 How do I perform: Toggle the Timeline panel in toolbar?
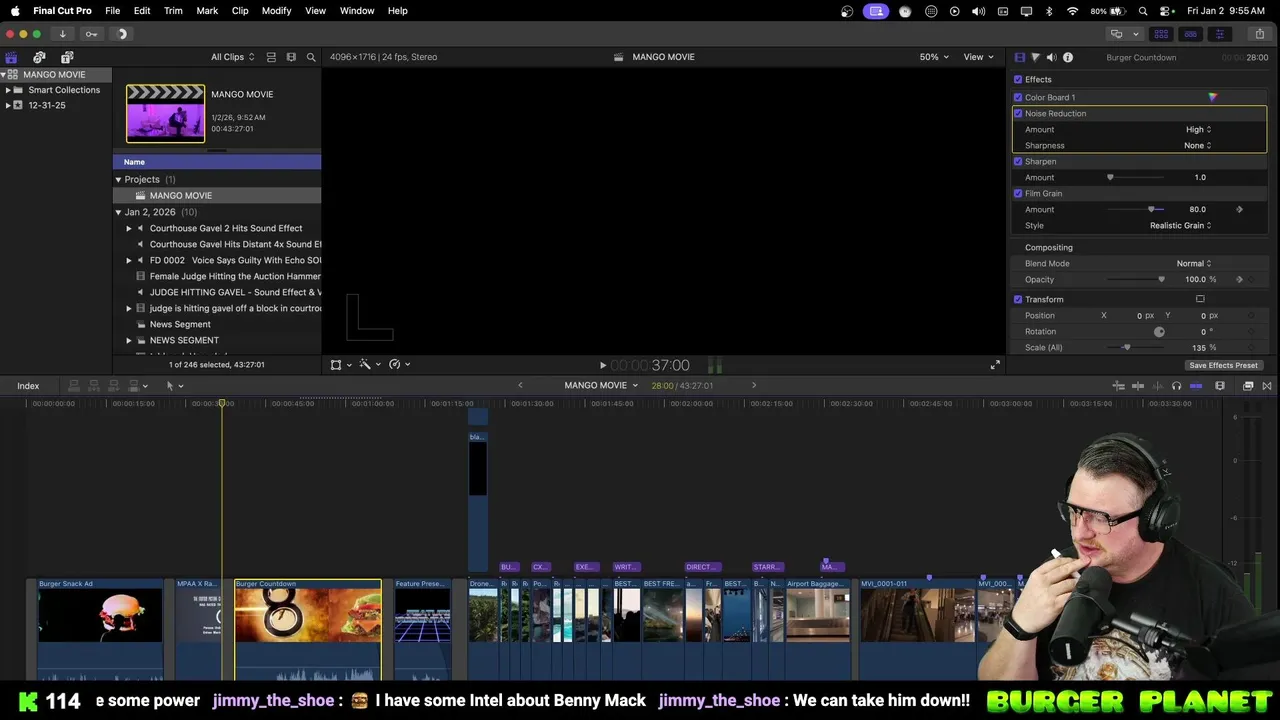coord(1190,34)
